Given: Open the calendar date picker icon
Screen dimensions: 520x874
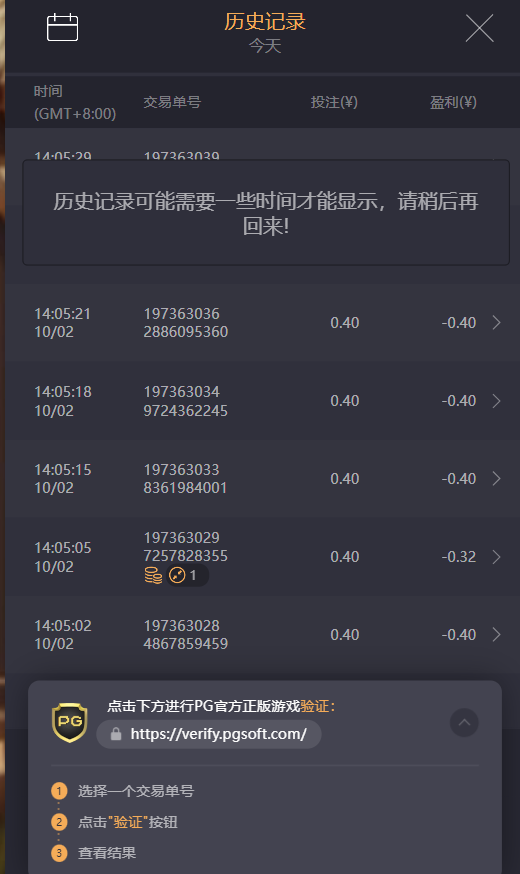Looking at the screenshot, I should (x=62, y=28).
